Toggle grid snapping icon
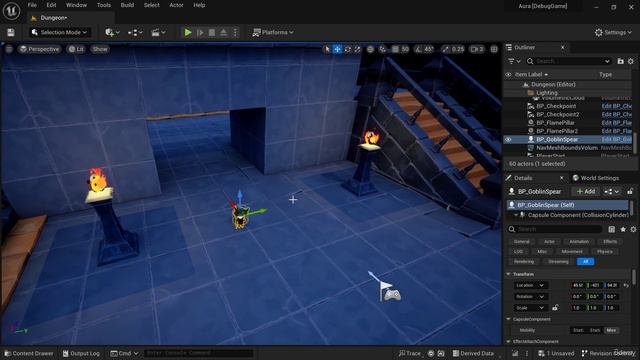640x360 pixels. [x=395, y=49]
